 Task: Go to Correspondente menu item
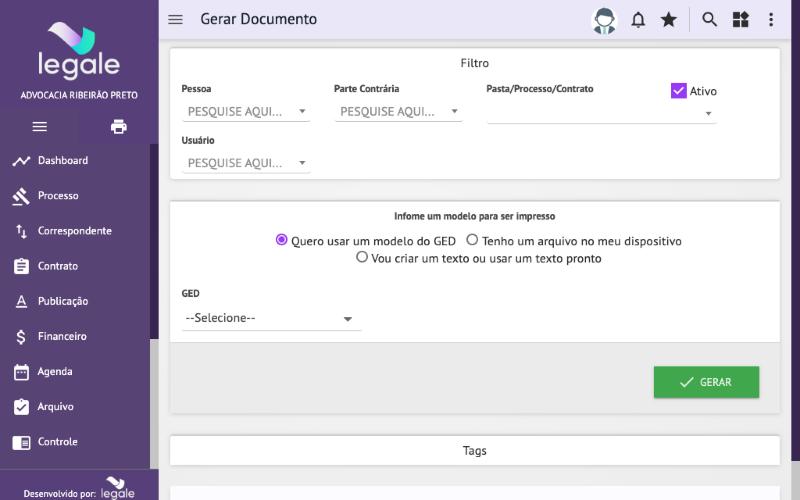click(76, 231)
